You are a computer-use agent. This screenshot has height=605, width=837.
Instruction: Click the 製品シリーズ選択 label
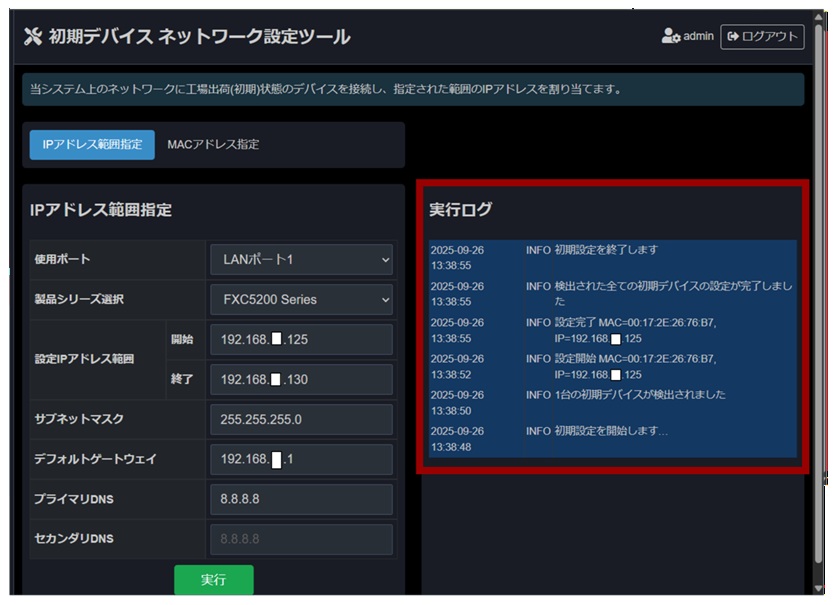click(x=79, y=300)
